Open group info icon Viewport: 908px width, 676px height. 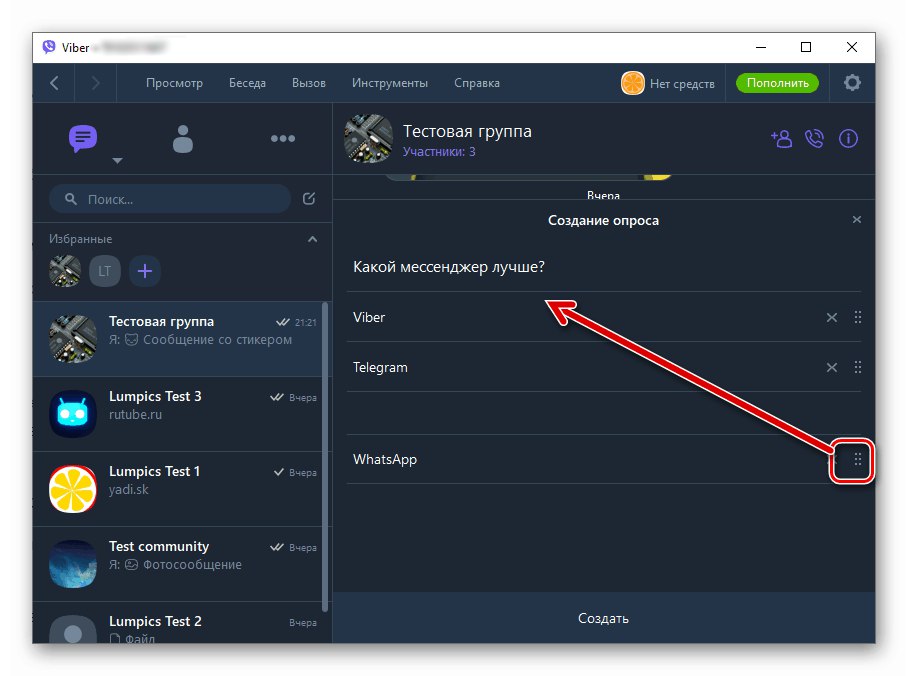coord(848,139)
